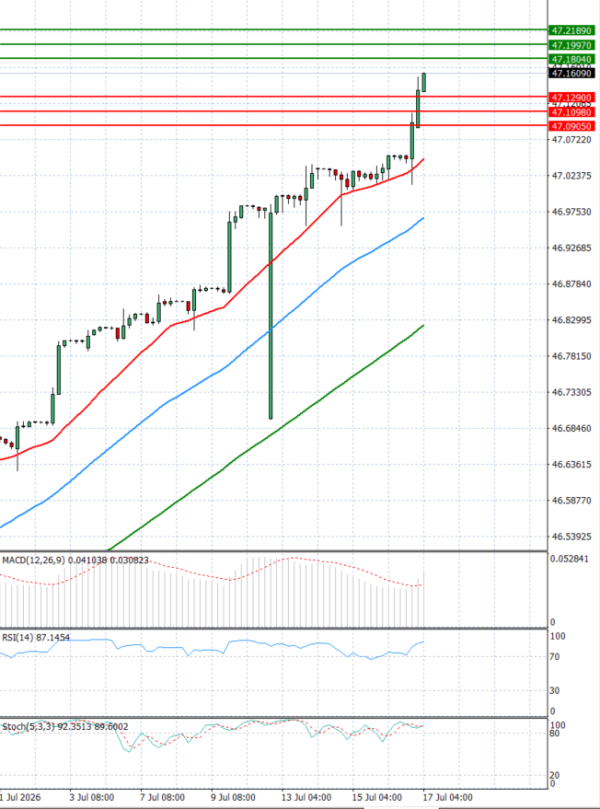Click the 47.07220 price axis value
Screen dimensions: 600x809
pos(572,140)
